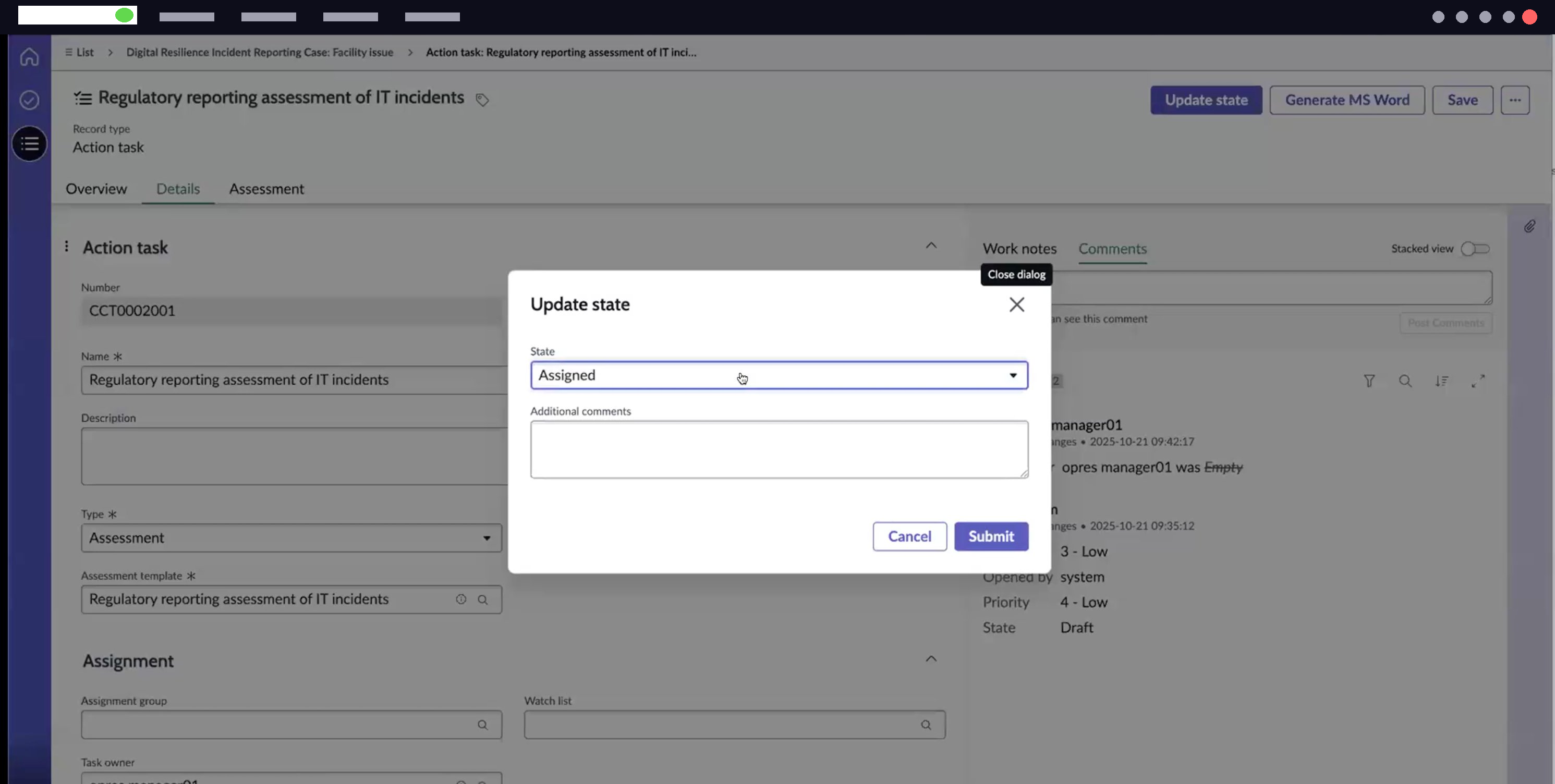Click the Description text area
This screenshot has height=784, width=1555.
pos(295,456)
